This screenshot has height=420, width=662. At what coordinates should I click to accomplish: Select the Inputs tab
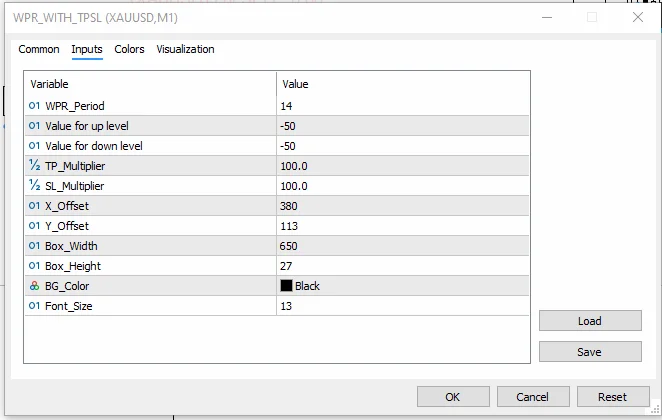[x=87, y=49]
